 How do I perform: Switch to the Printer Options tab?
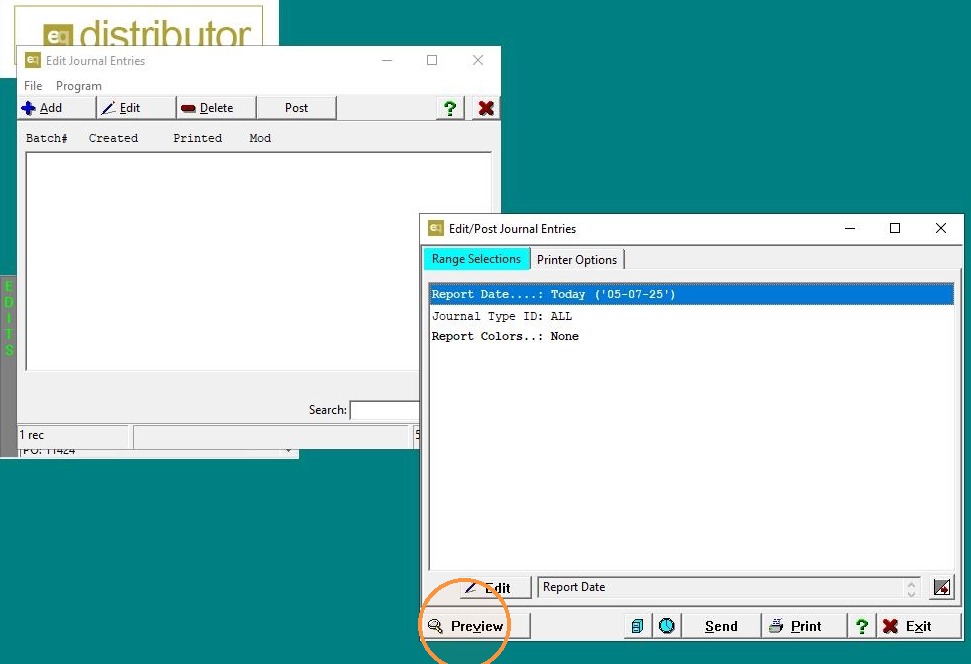click(x=577, y=260)
